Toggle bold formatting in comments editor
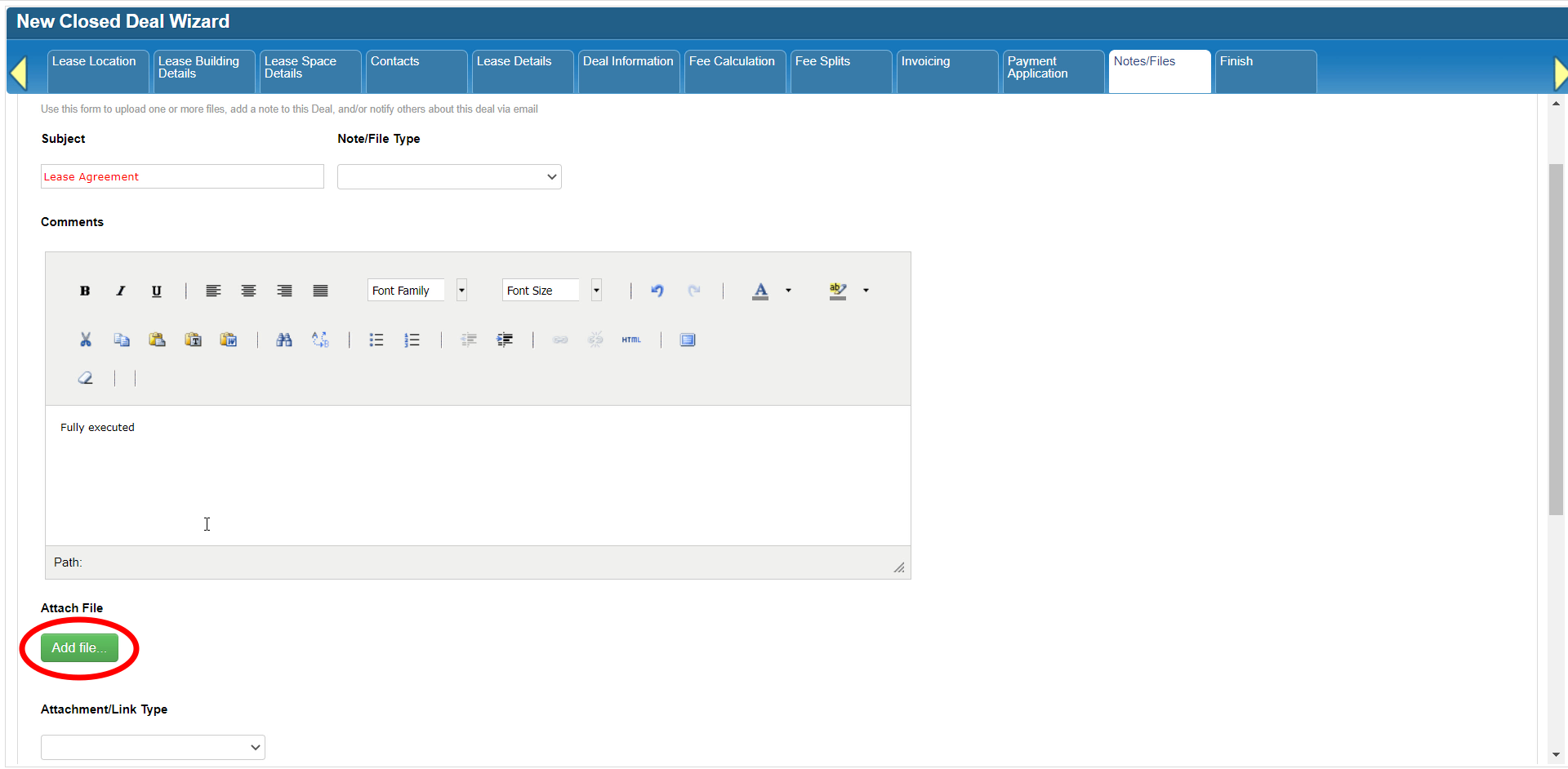 [85, 291]
